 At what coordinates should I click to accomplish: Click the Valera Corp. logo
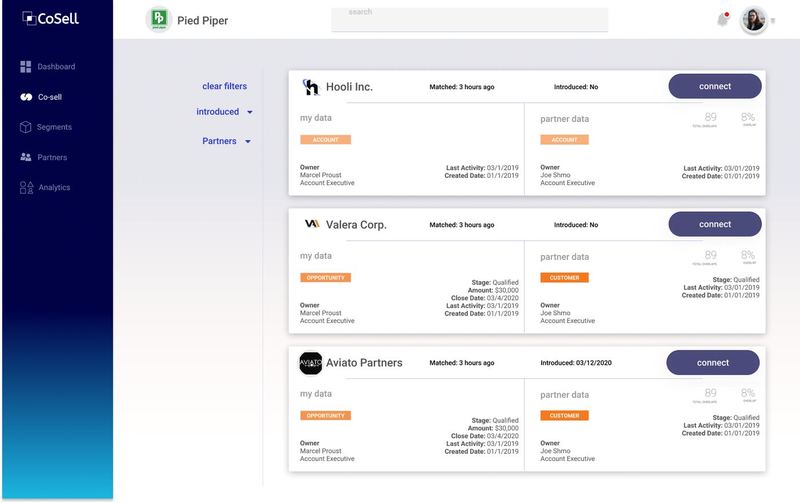coord(312,224)
